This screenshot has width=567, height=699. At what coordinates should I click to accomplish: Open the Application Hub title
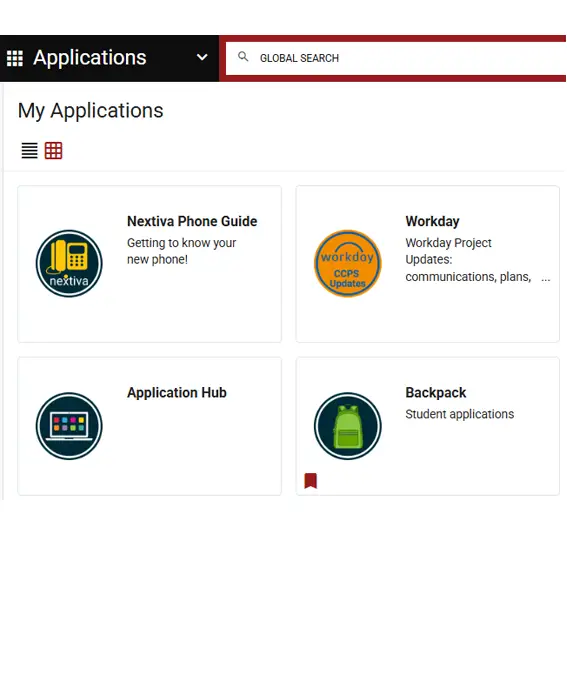coord(177,393)
